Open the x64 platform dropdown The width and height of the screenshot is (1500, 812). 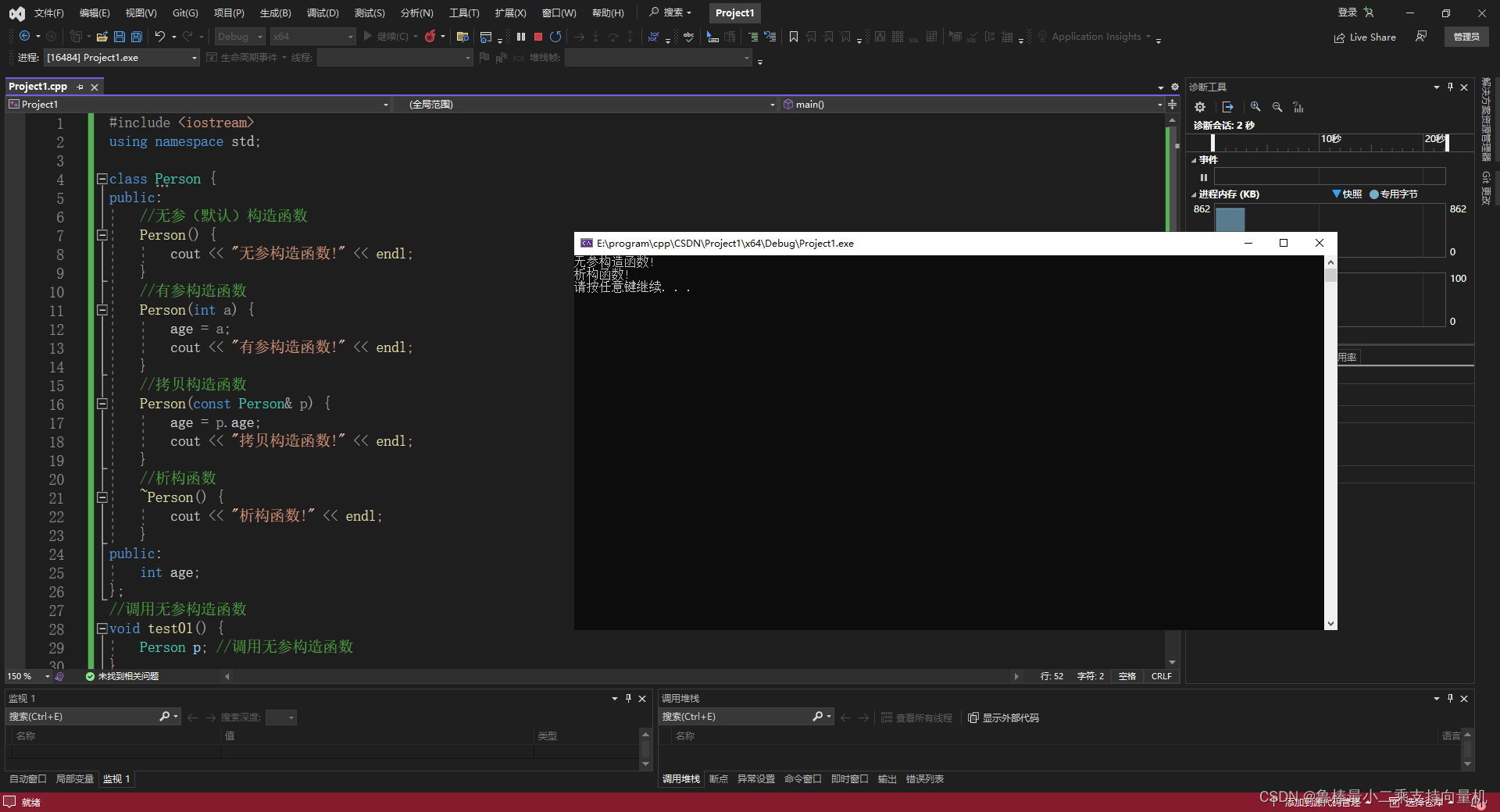click(x=312, y=37)
